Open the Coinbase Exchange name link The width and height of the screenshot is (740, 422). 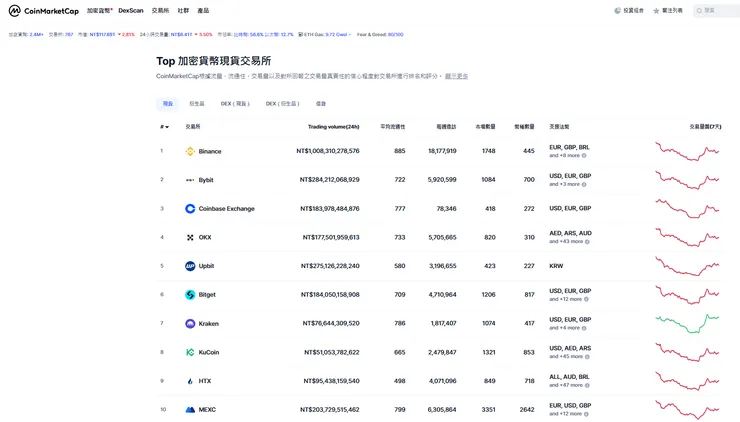coord(227,209)
